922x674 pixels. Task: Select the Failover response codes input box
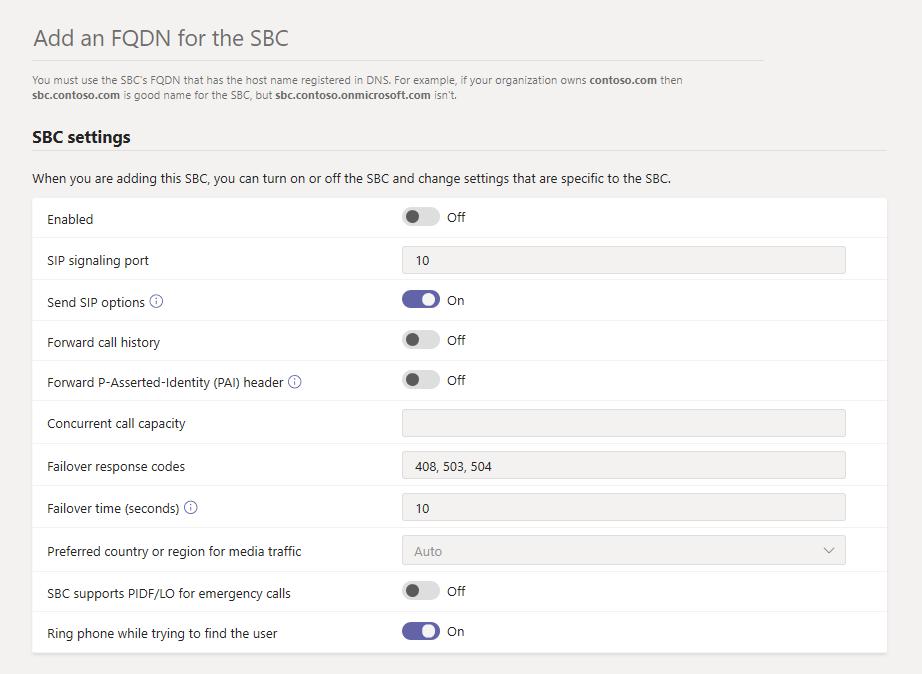623,466
